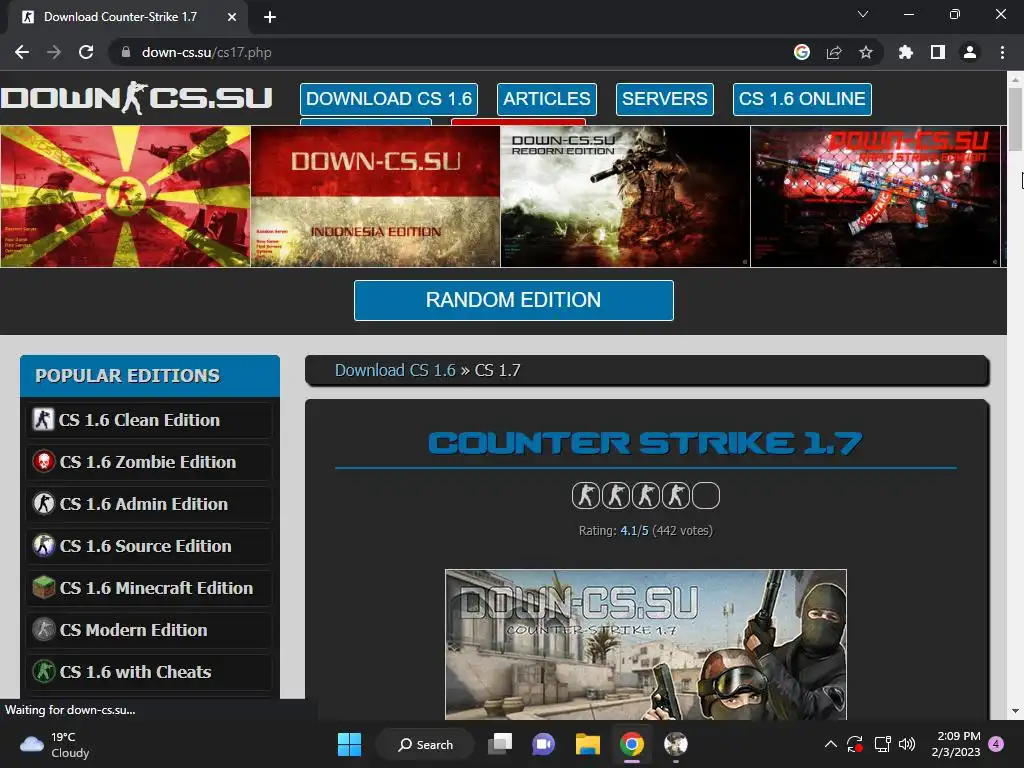Open a new browser tab
Viewport: 1024px width, 768px height.
tap(270, 17)
